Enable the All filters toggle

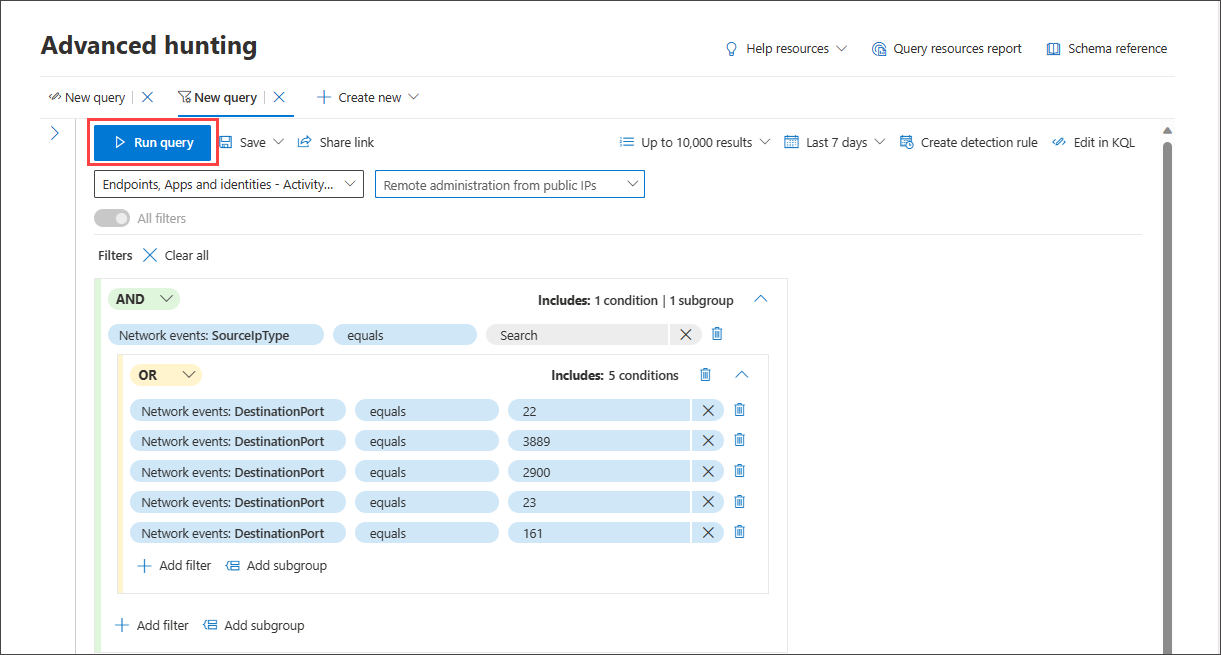click(x=112, y=218)
